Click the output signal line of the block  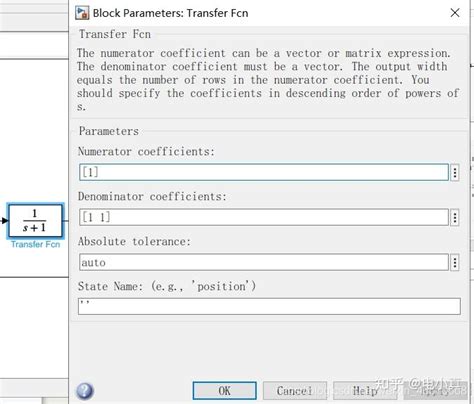[66, 220]
